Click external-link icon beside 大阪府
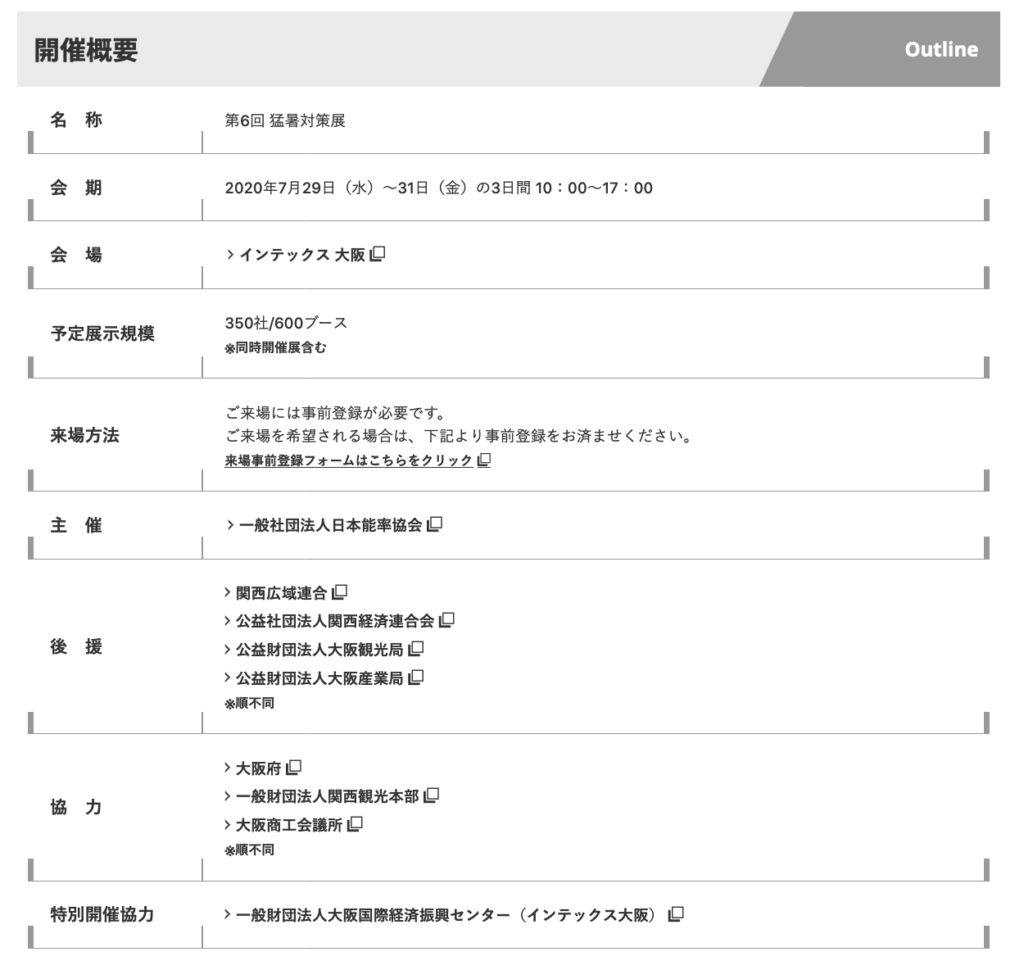 [x=294, y=768]
